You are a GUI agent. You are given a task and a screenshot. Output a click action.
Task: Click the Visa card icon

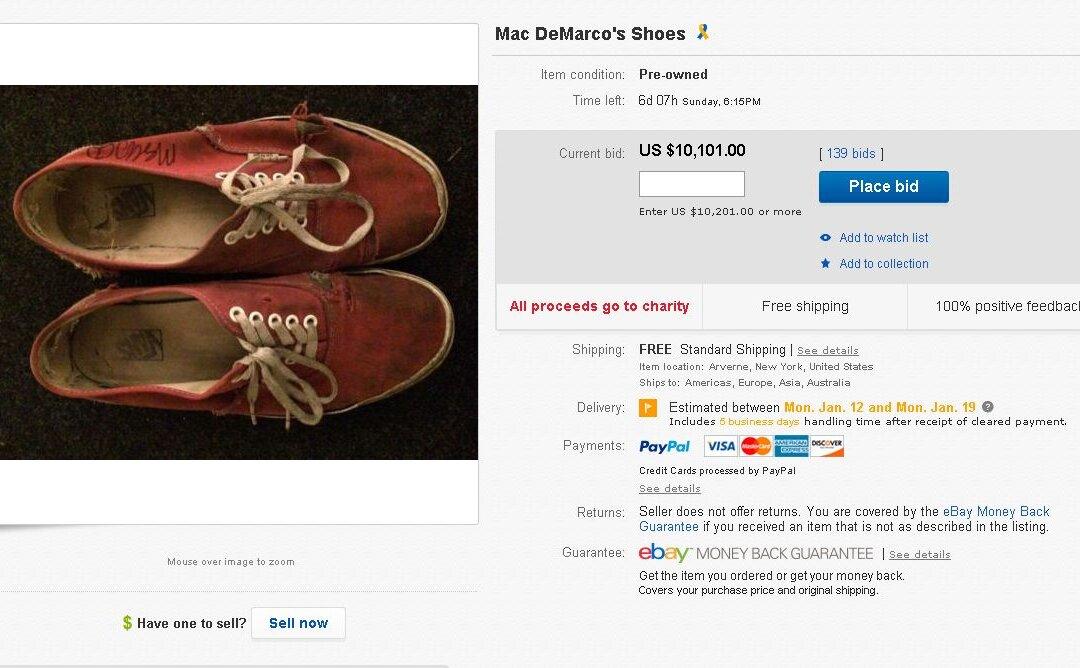pyautogui.click(x=719, y=446)
